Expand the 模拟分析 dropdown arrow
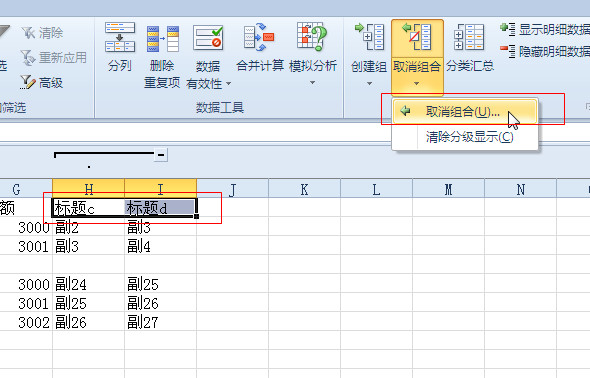 [312, 82]
